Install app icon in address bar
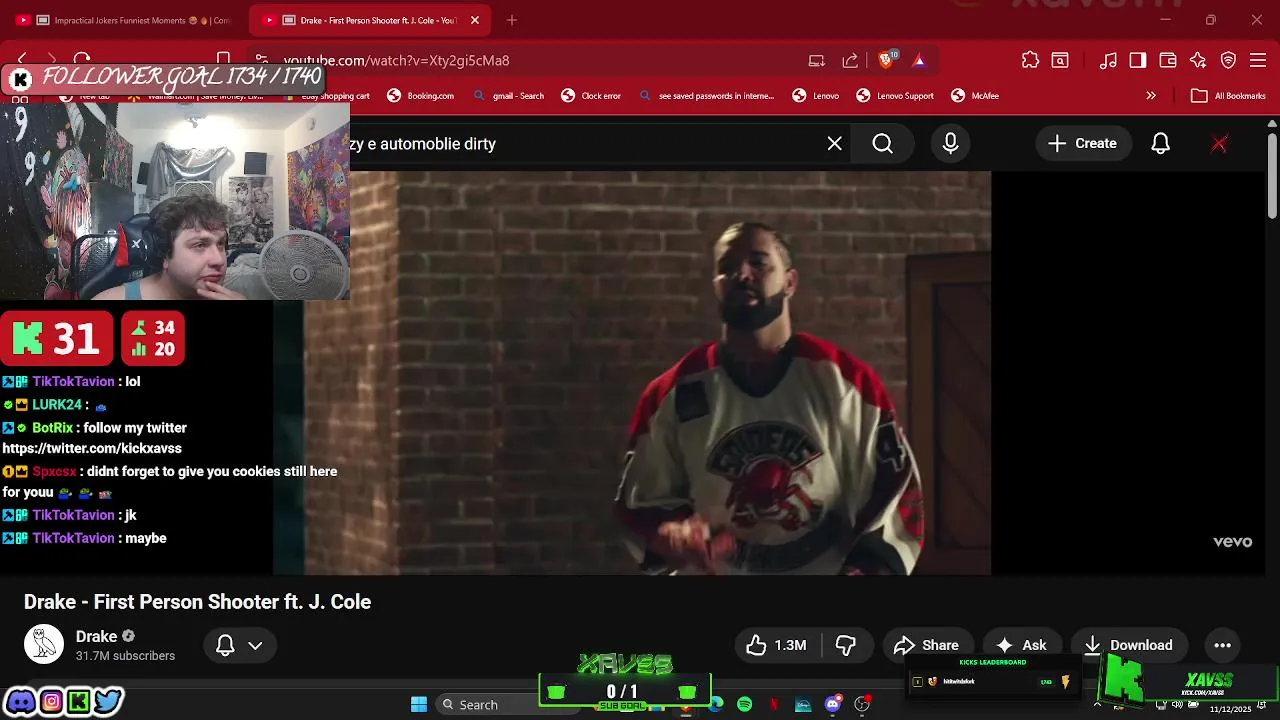 coord(817,61)
